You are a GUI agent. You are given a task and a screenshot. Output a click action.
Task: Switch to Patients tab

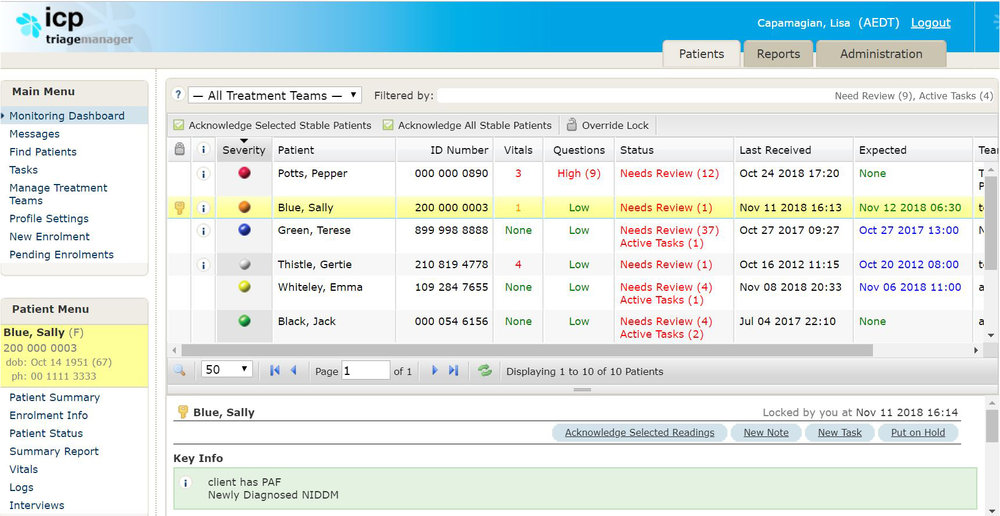[x=702, y=54]
